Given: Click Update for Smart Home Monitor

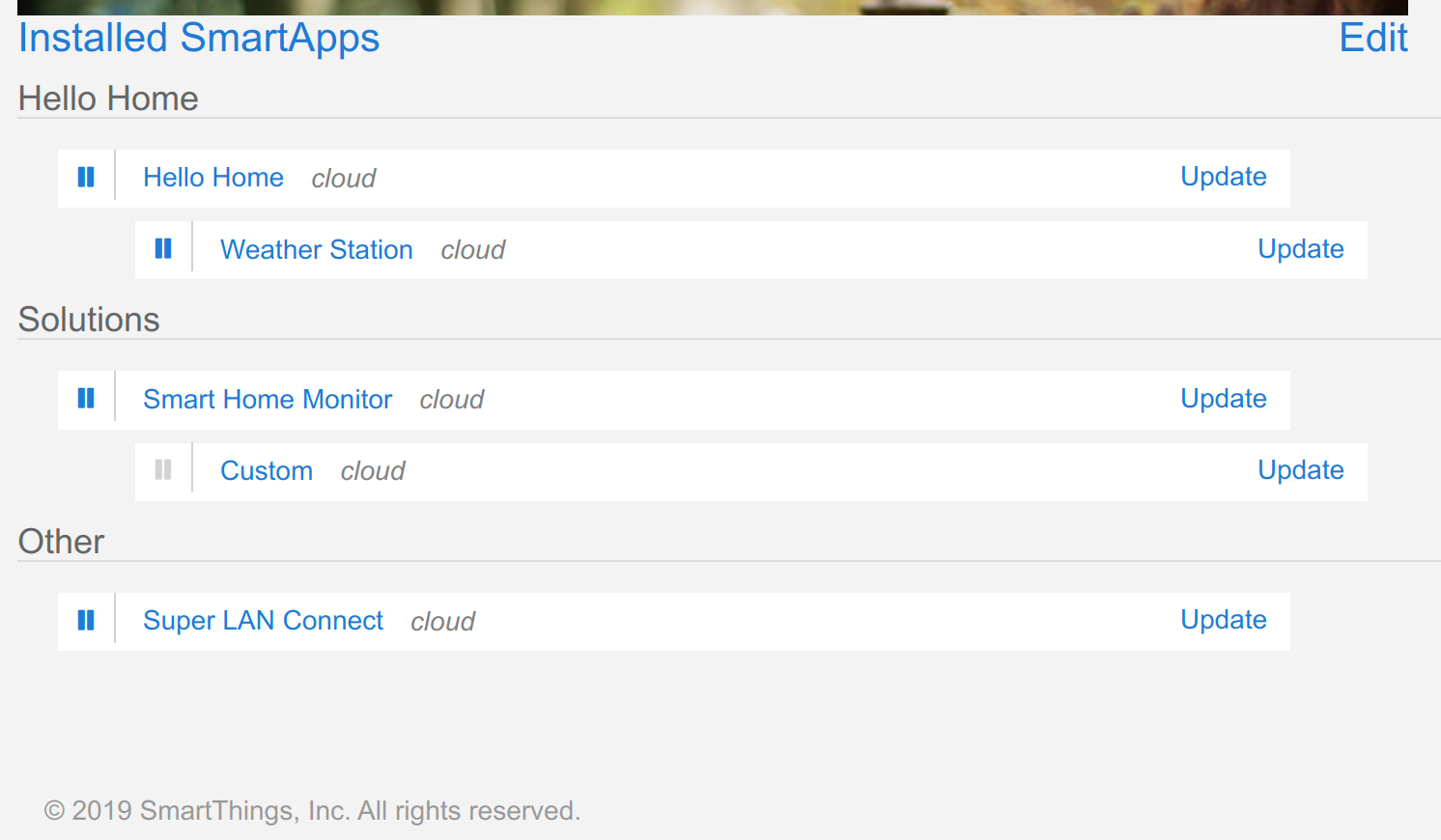Looking at the screenshot, I should pyautogui.click(x=1224, y=399).
